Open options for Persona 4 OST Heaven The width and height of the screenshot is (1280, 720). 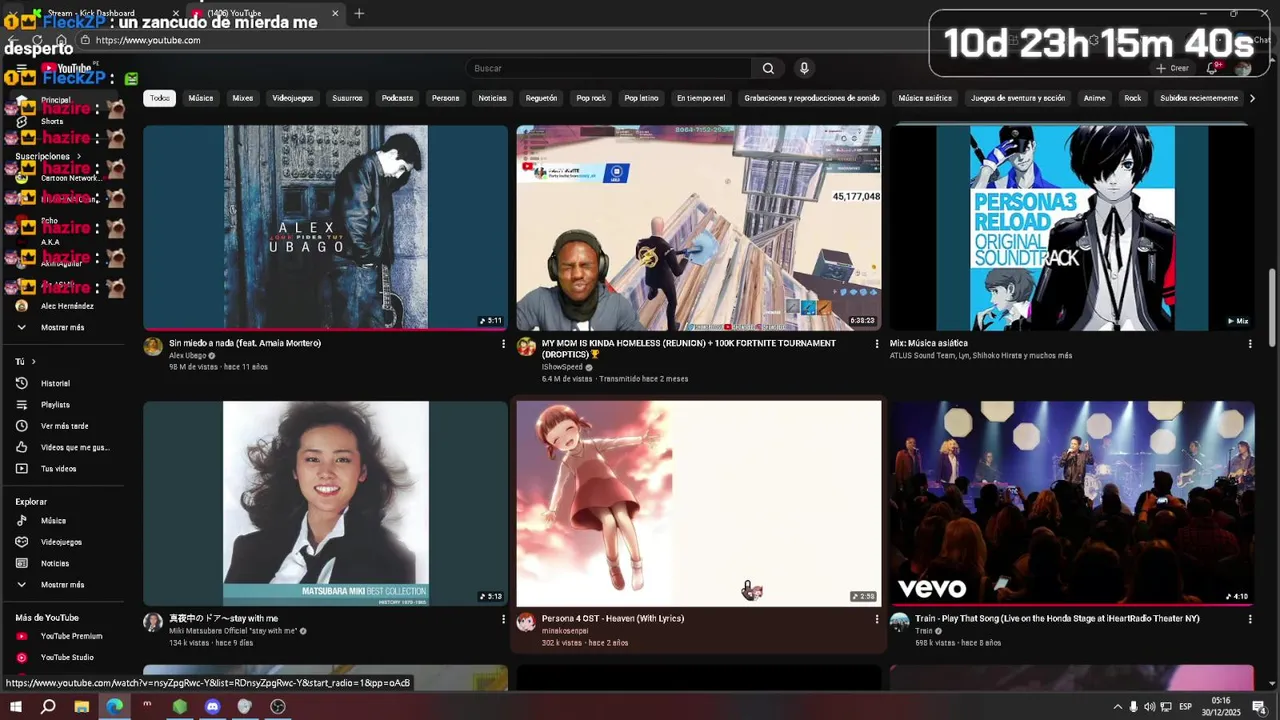pyautogui.click(x=877, y=619)
